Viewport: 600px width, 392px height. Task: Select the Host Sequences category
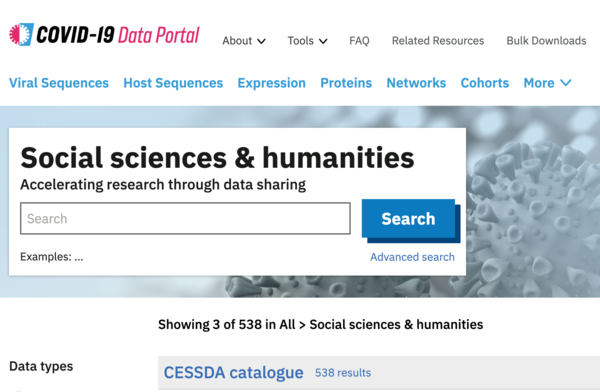pyautogui.click(x=173, y=83)
